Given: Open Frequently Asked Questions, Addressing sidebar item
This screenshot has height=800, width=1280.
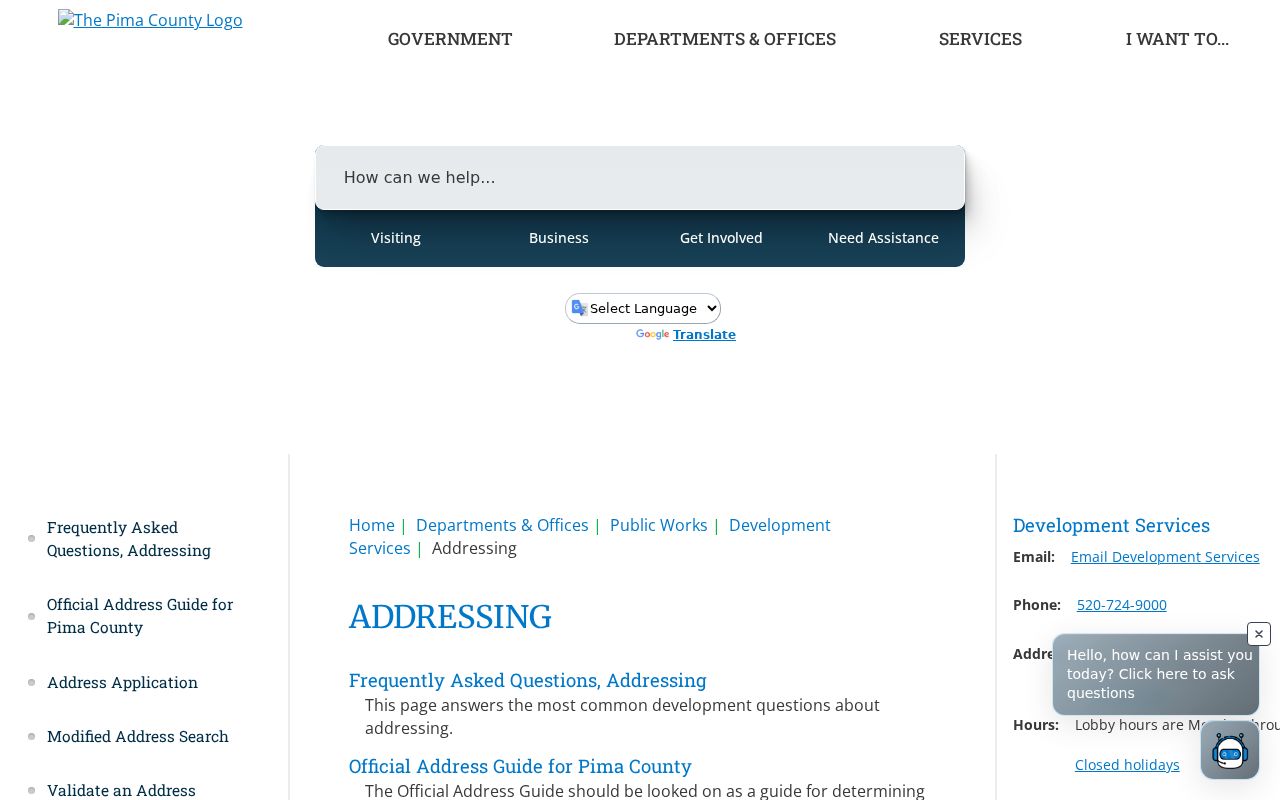Looking at the screenshot, I should [x=129, y=539].
